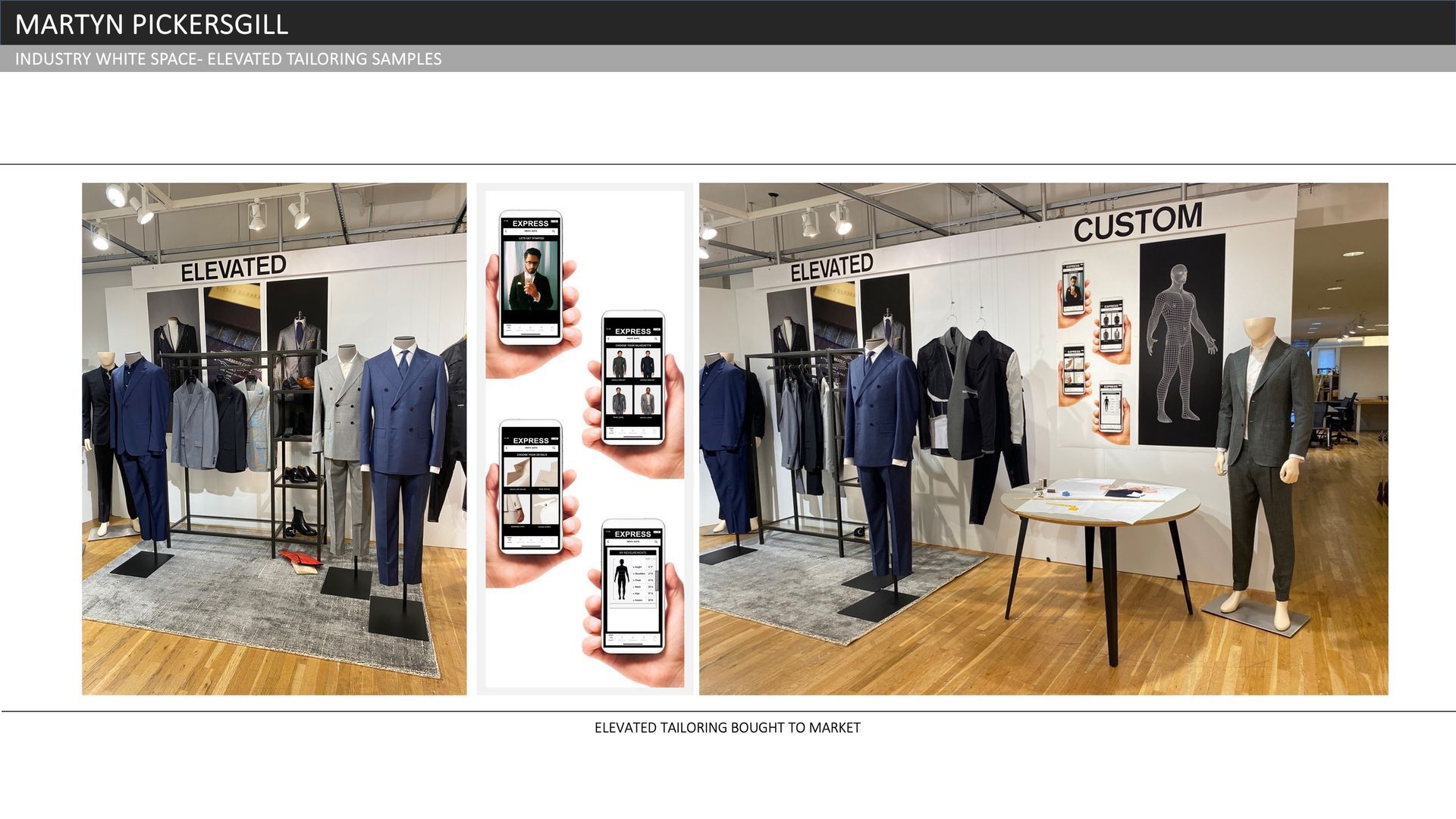Click the CUSTOM sign in right photo
This screenshot has height=819, width=1456.
pos(1137,221)
